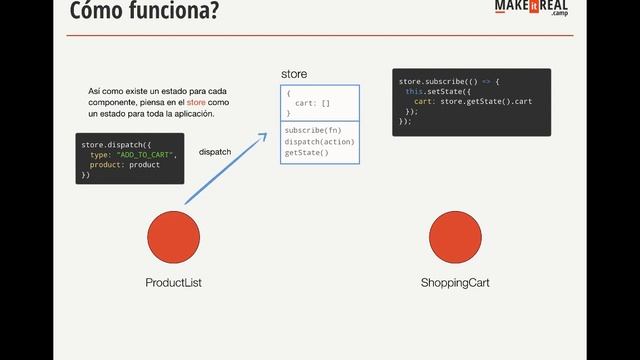Click 'cart: store.getState().cart' code line

[473, 101]
